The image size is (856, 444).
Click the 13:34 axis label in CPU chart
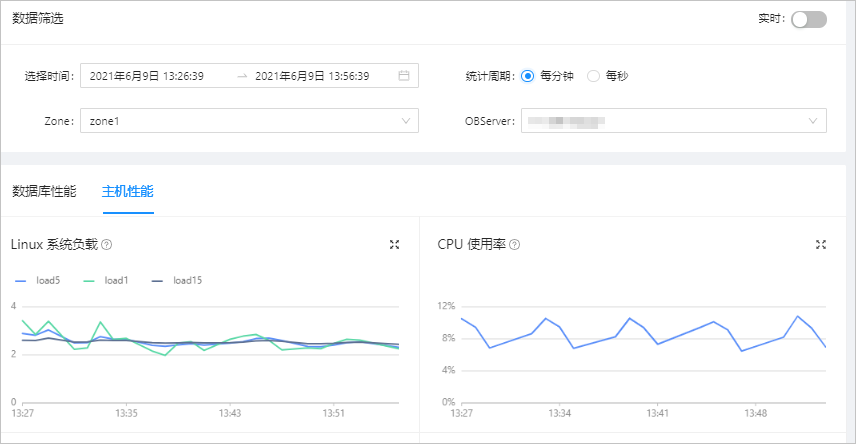pos(560,413)
